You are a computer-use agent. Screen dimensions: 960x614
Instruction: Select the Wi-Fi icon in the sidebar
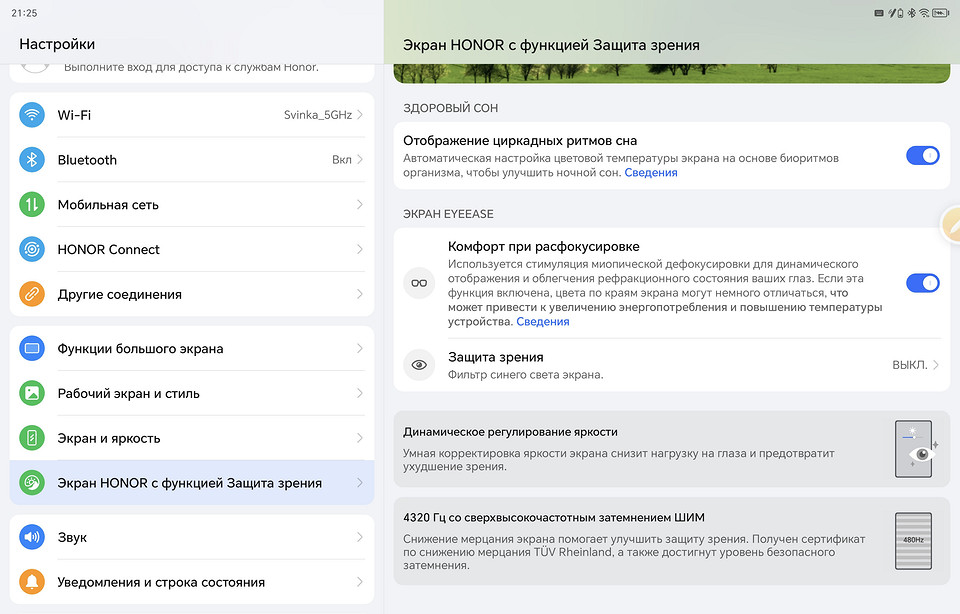coord(31,114)
